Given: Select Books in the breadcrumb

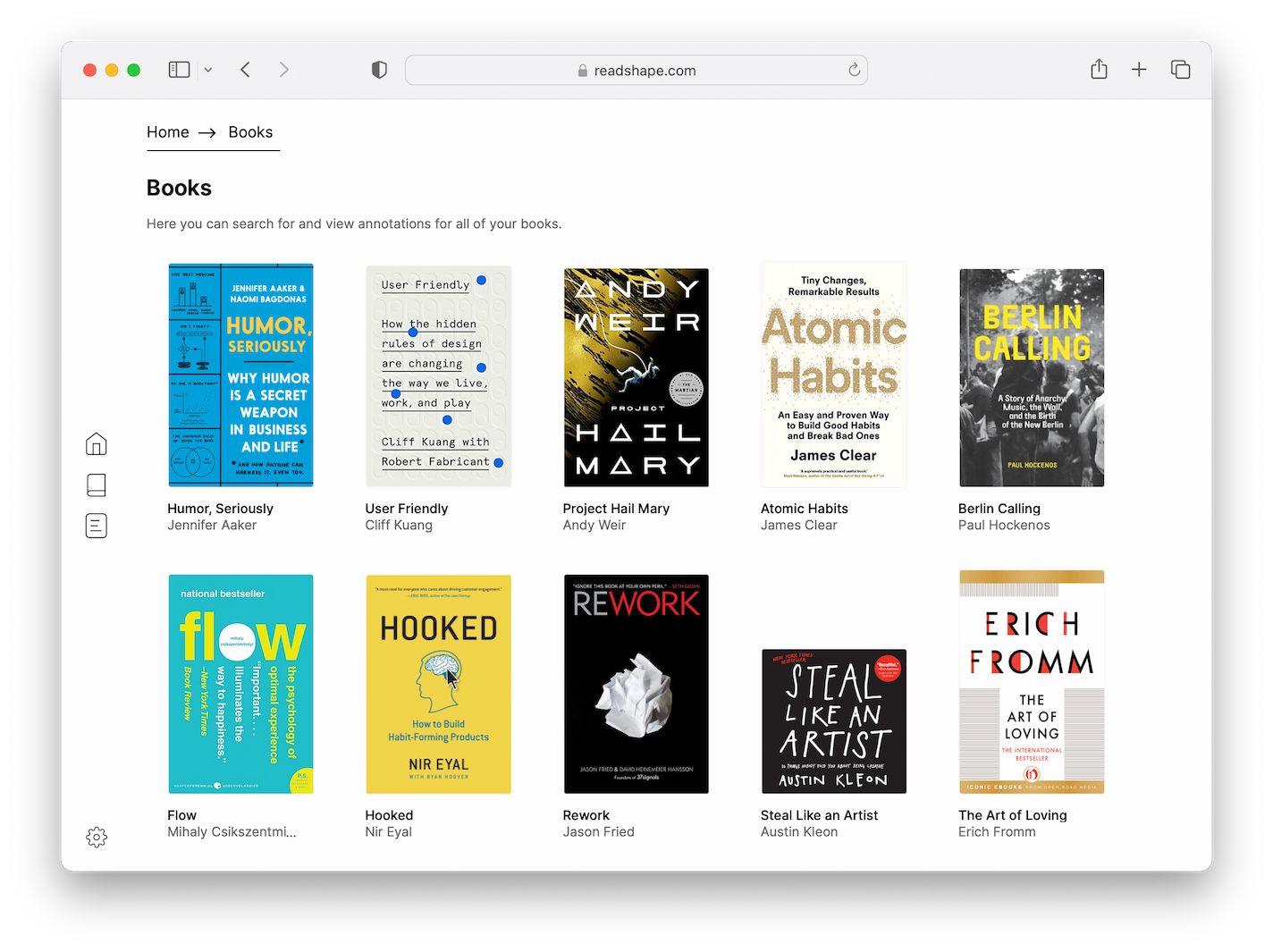Looking at the screenshot, I should (x=250, y=132).
